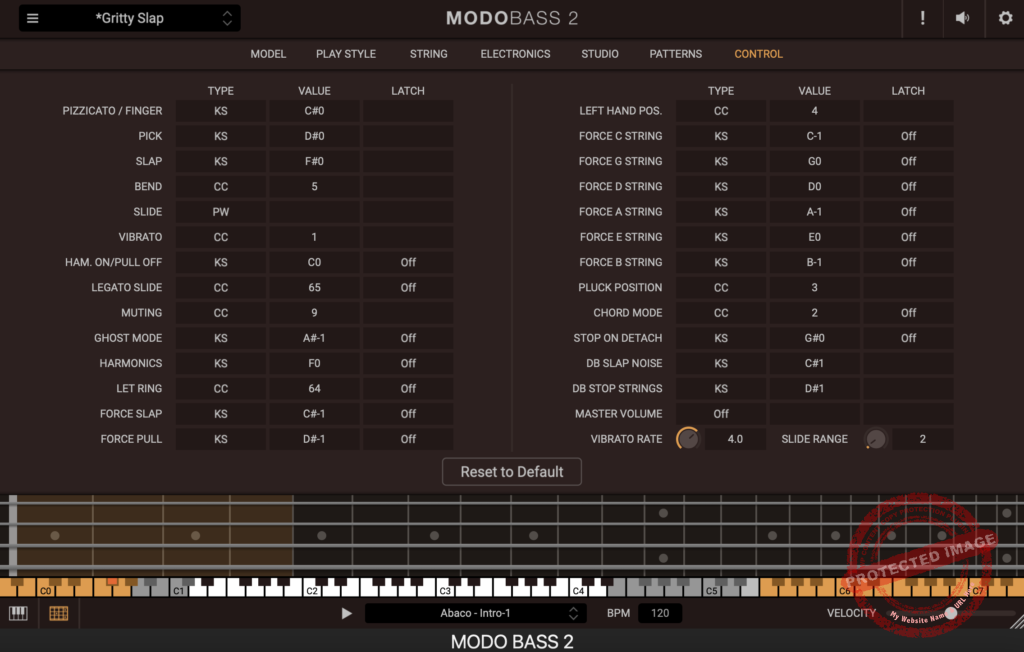
Task: Switch to the PATTERNS tab
Action: click(x=675, y=54)
